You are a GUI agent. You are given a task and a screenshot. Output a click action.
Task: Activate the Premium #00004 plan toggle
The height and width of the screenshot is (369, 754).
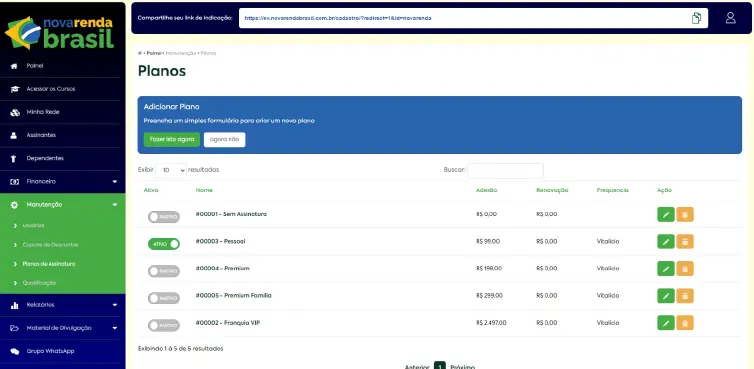164,271
